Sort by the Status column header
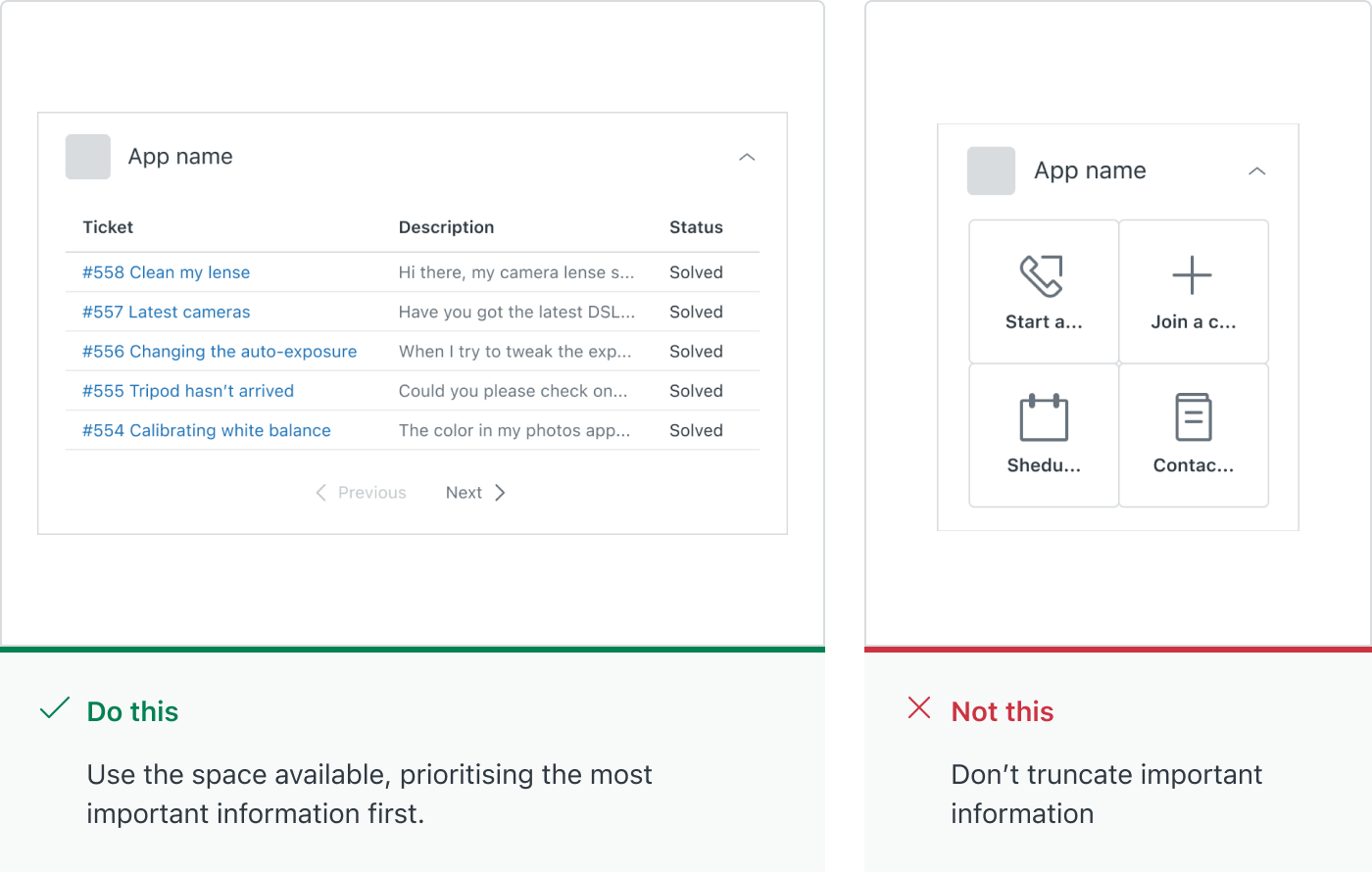Viewport: 1372px width, 872px height. (x=696, y=226)
